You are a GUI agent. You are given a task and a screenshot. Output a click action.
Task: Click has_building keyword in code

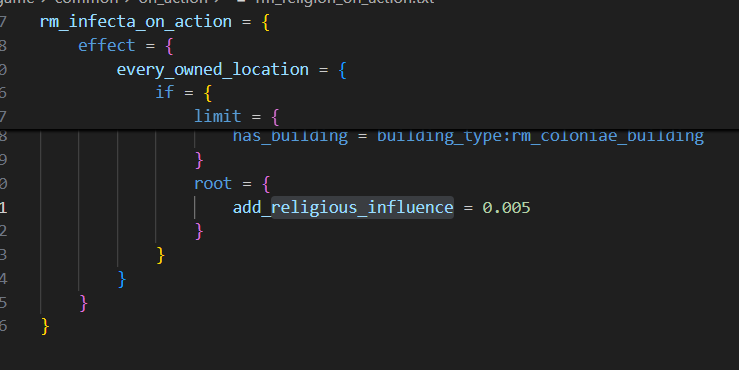tap(290, 136)
